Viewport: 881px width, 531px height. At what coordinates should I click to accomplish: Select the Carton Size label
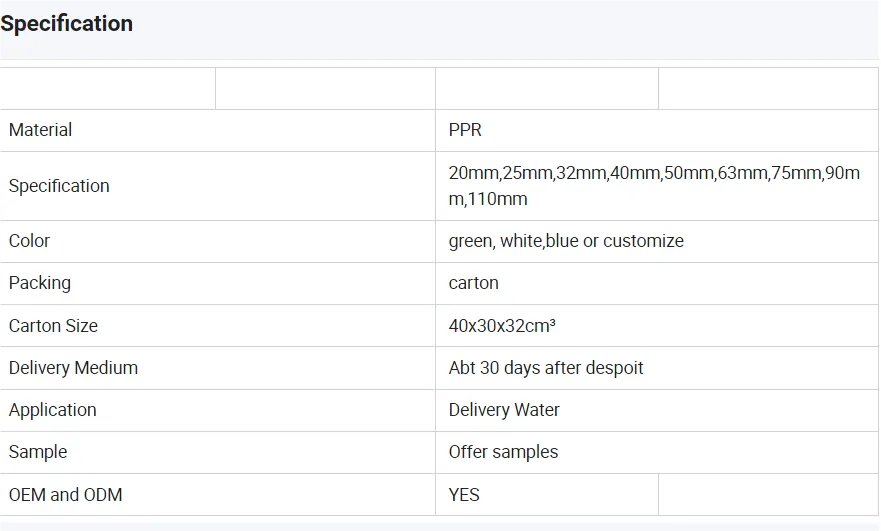53,326
